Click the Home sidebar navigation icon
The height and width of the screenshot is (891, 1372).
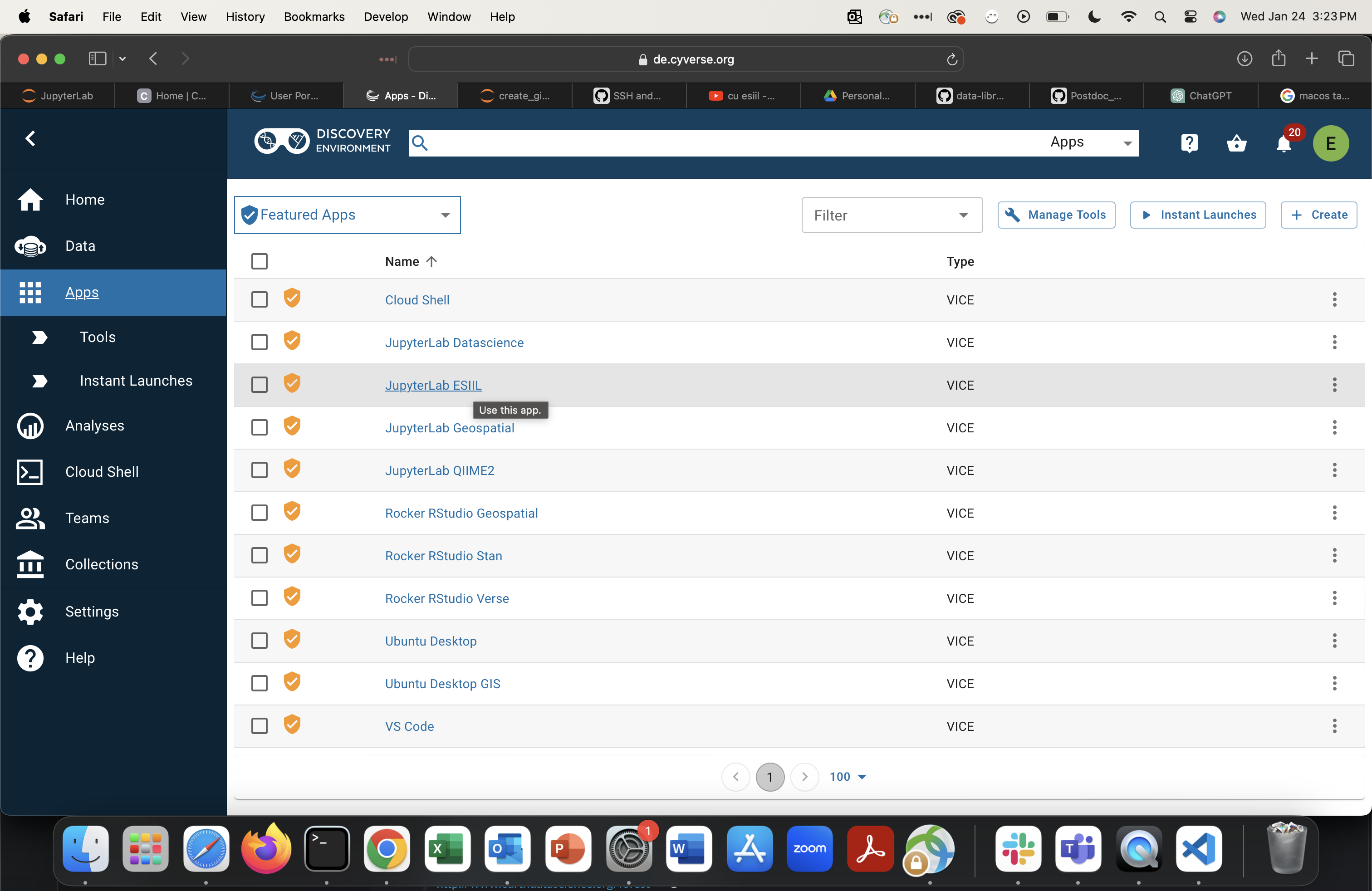[30, 199]
